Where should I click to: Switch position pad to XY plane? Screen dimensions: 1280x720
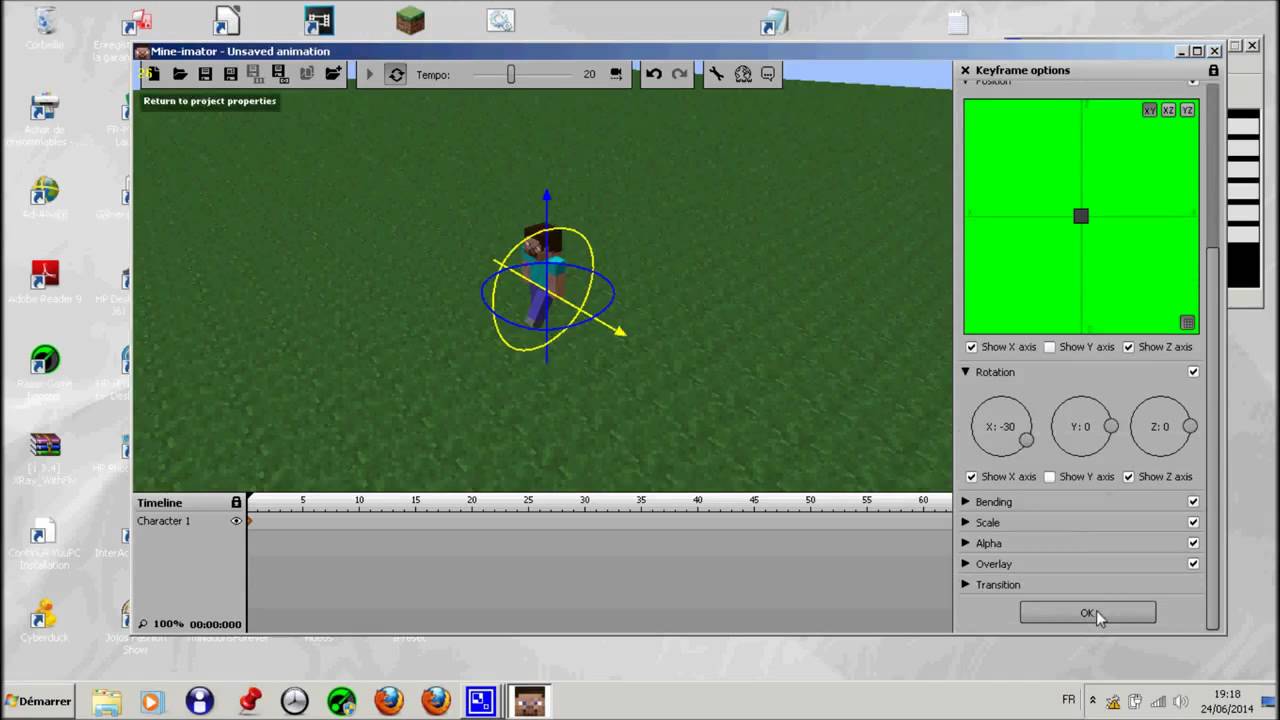point(1150,110)
